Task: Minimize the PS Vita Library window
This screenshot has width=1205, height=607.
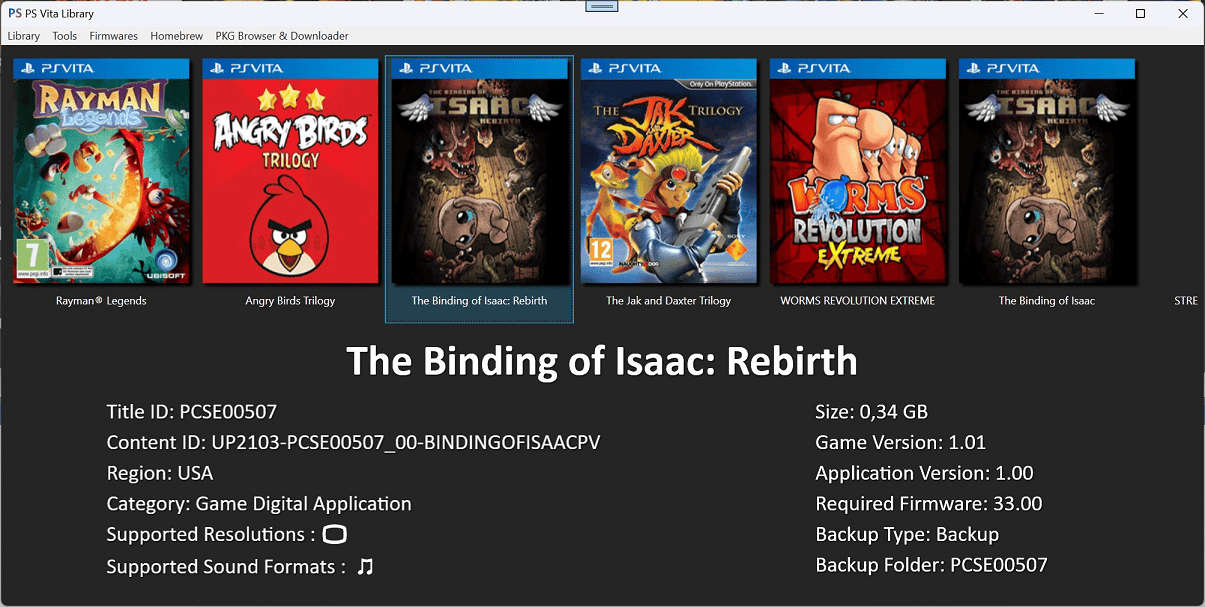Action: [1096, 13]
